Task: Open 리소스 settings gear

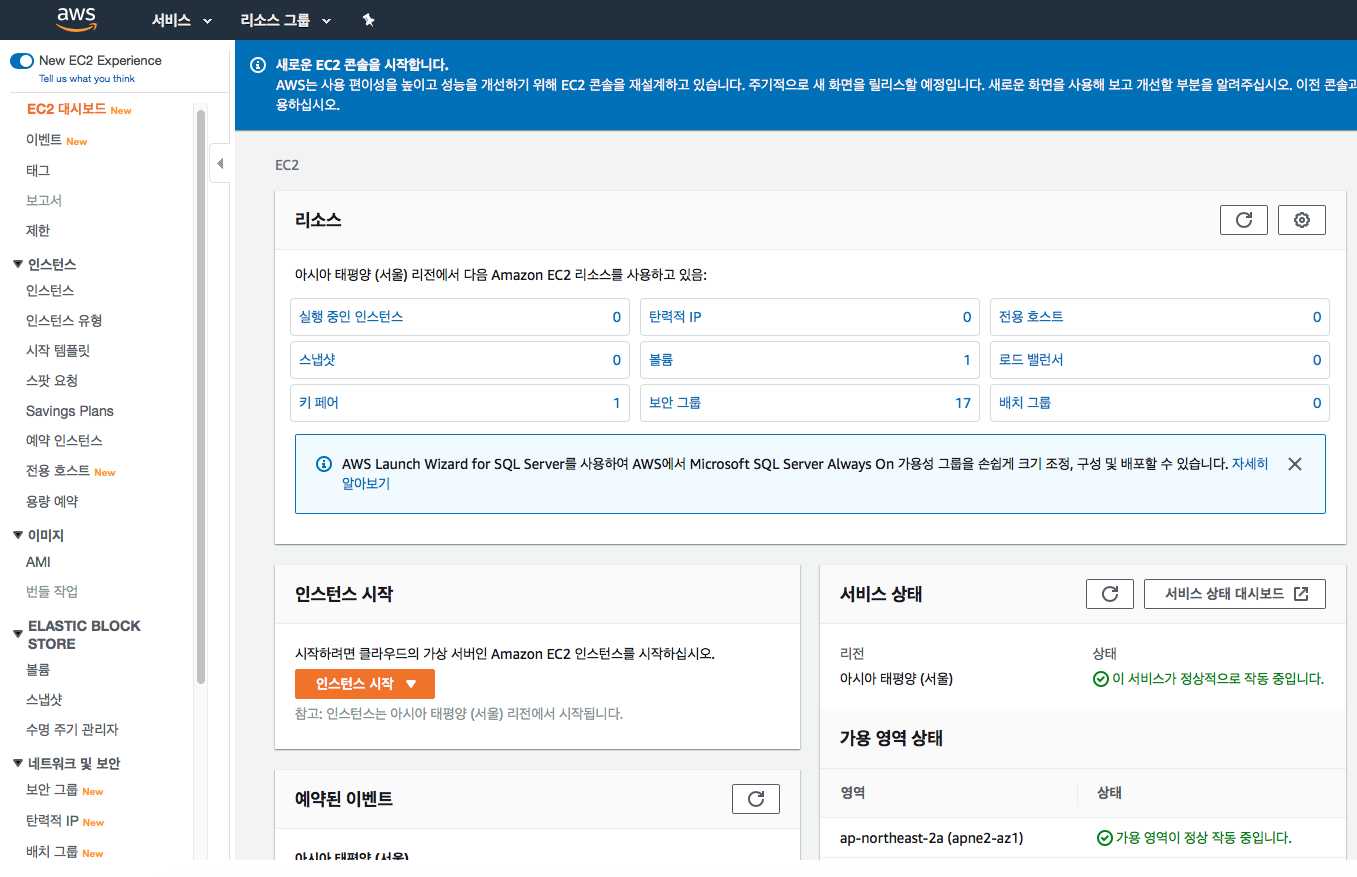Action: 1302,220
